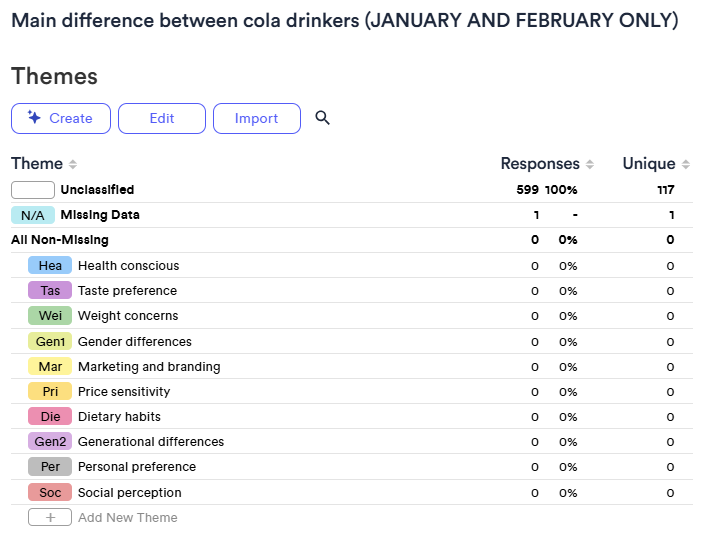Select the purple Tas theme tag
This screenshot has width=716, height=546.
pos(50,291)
